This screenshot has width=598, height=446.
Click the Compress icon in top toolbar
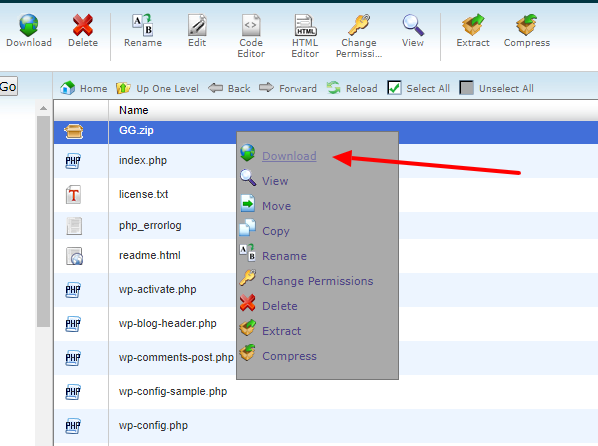tap(527, 25)
